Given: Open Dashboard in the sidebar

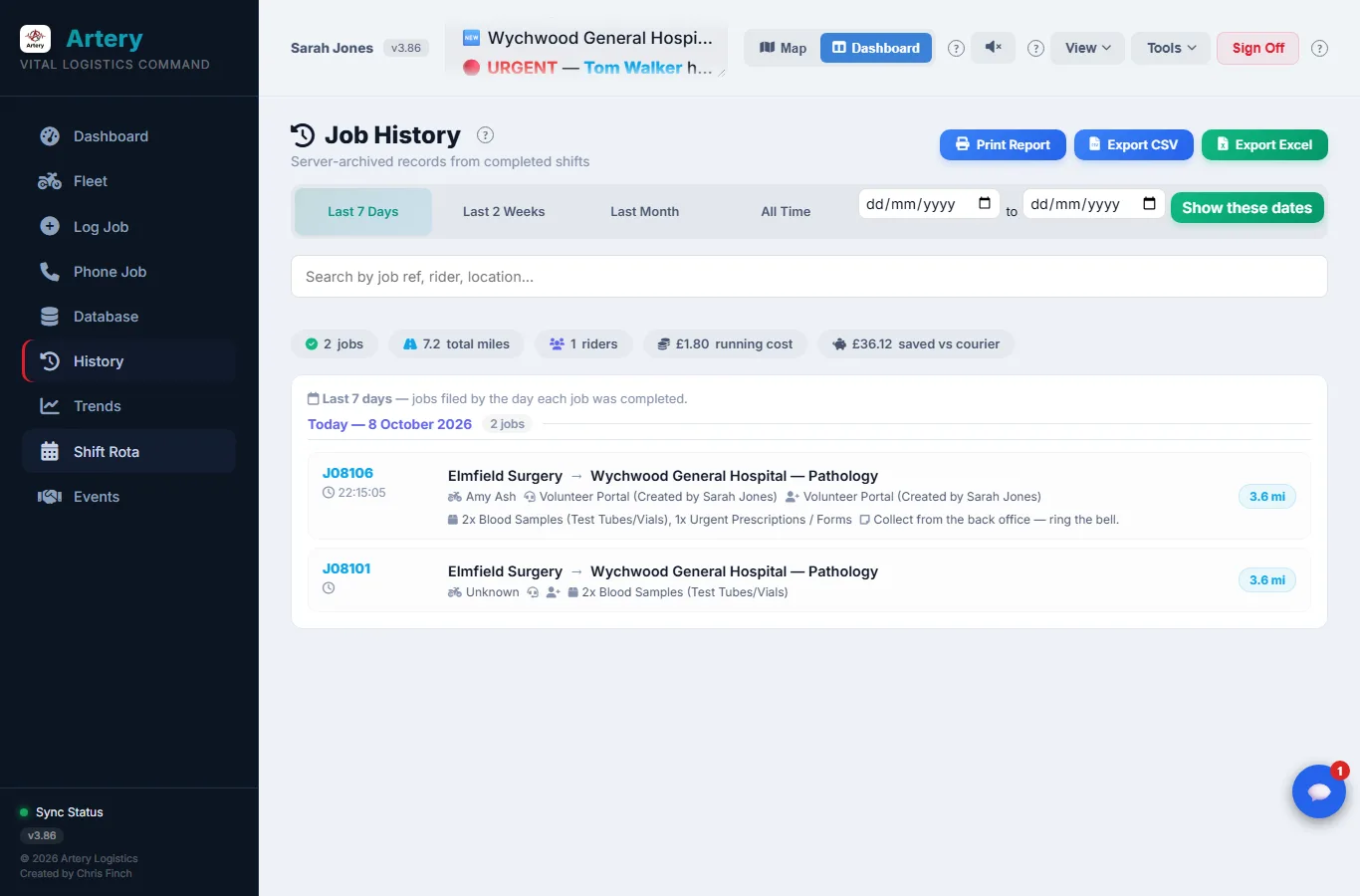Looking at the screenshot, I should pyautogui.click(x=128, y=136).
